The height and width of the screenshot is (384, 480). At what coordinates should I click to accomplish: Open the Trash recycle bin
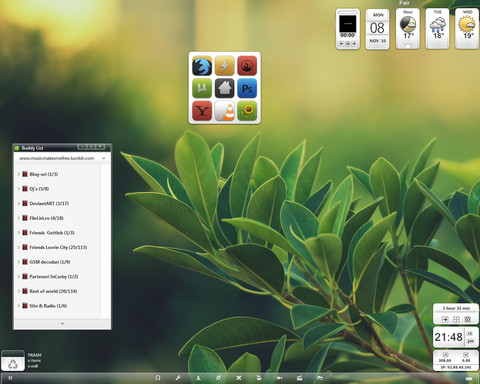coord(13,361)
